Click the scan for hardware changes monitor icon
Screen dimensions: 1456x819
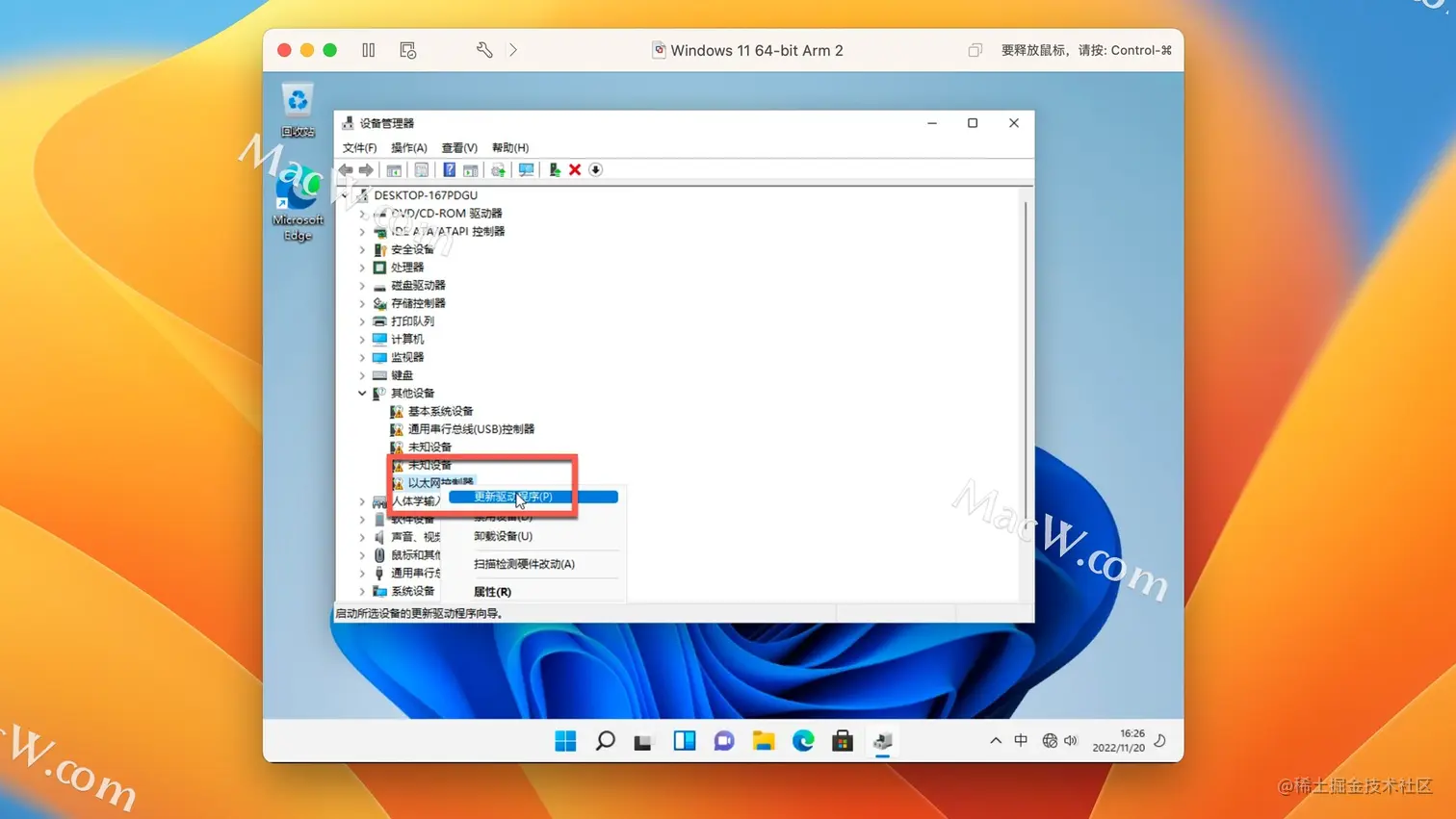coord(526,170)
